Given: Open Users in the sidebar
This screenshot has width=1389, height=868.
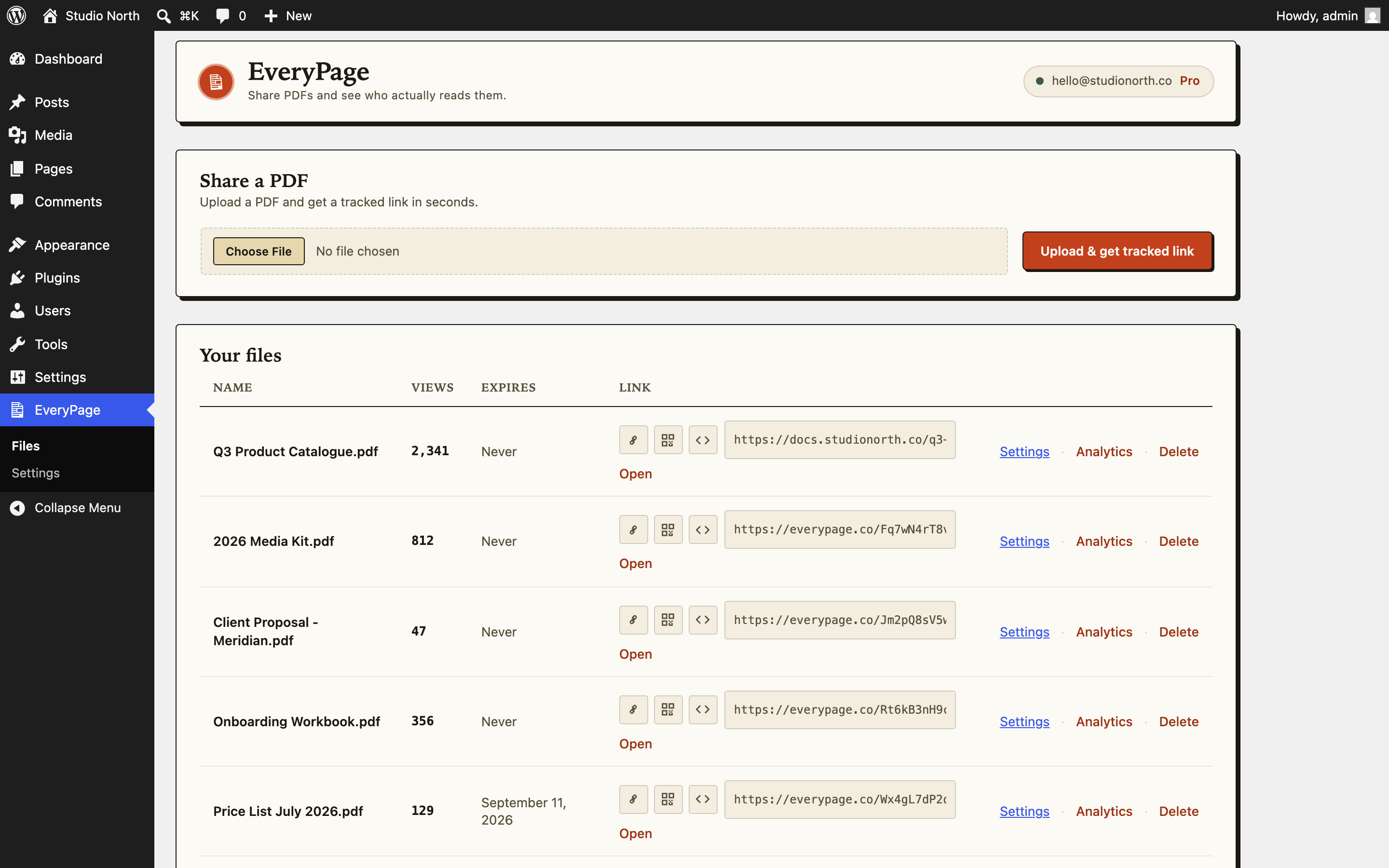Looking at the screenshot, I should point(77,311).
